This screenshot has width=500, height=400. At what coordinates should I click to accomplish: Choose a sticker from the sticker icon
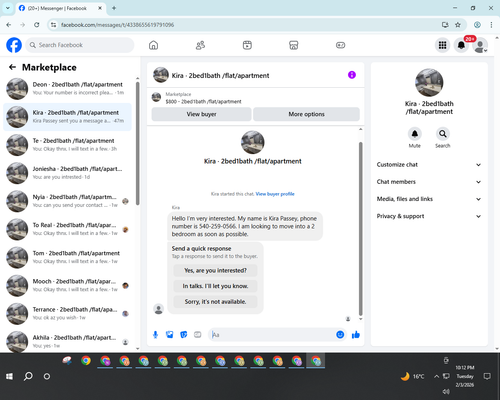[x=184, y=335]
